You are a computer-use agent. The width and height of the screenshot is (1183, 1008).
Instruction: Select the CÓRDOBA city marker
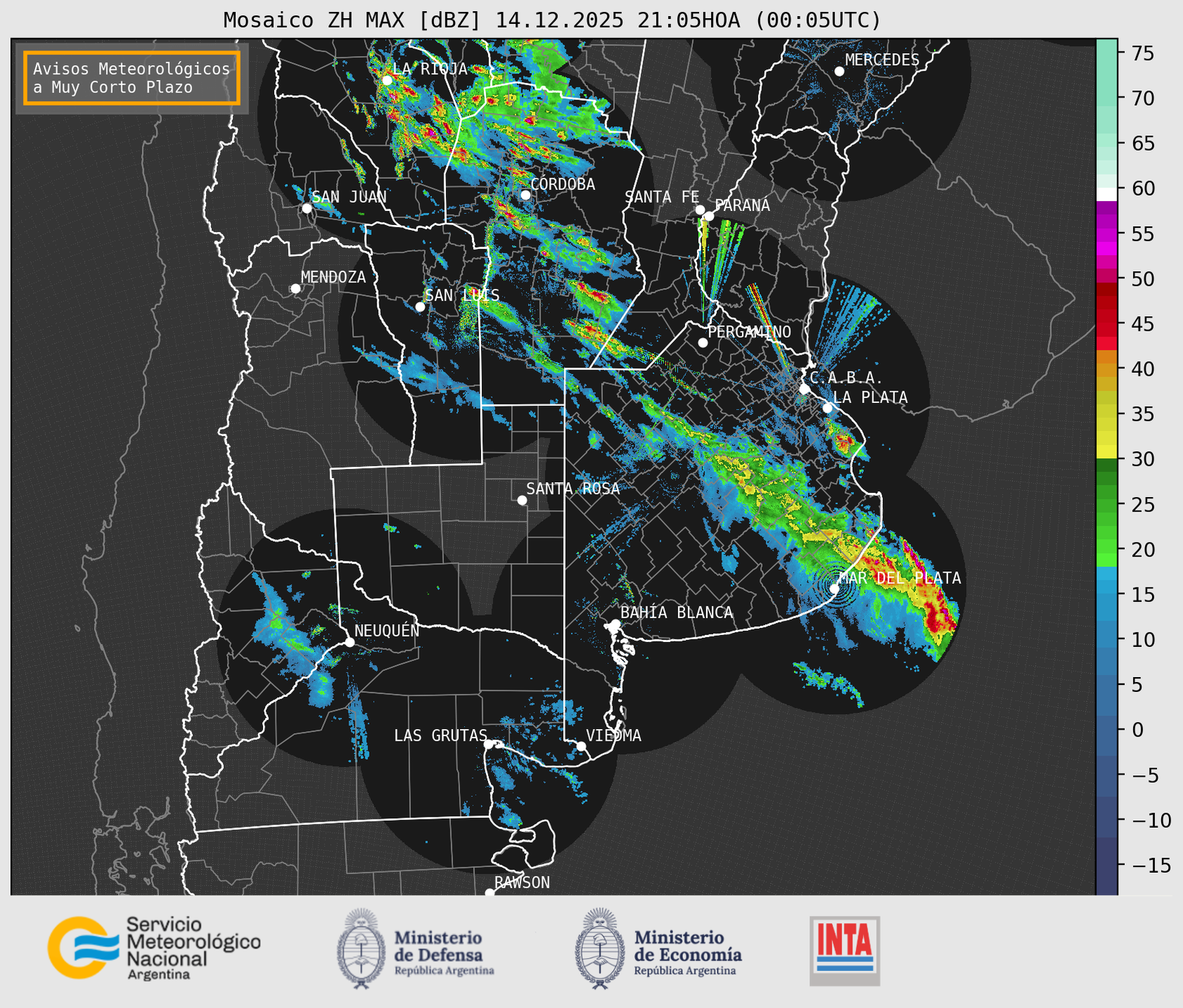point(525,195)
